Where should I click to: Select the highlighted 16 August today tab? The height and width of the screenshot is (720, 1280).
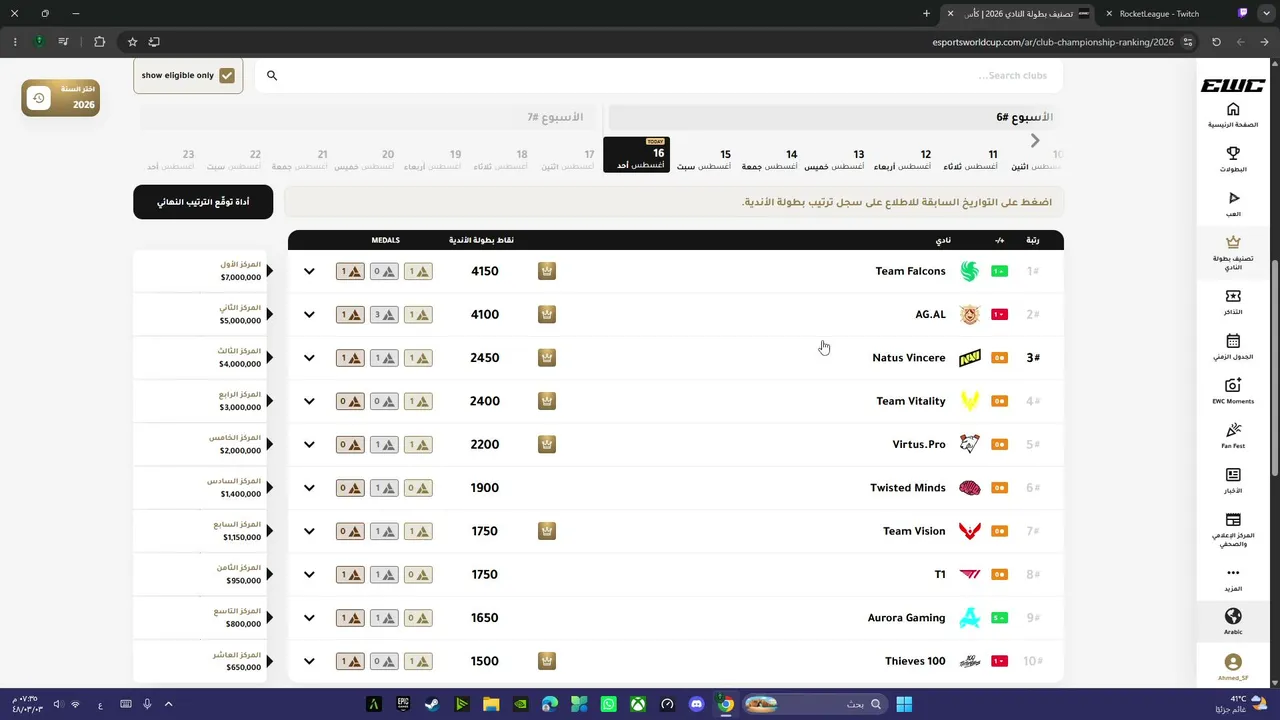click(637, 155)
